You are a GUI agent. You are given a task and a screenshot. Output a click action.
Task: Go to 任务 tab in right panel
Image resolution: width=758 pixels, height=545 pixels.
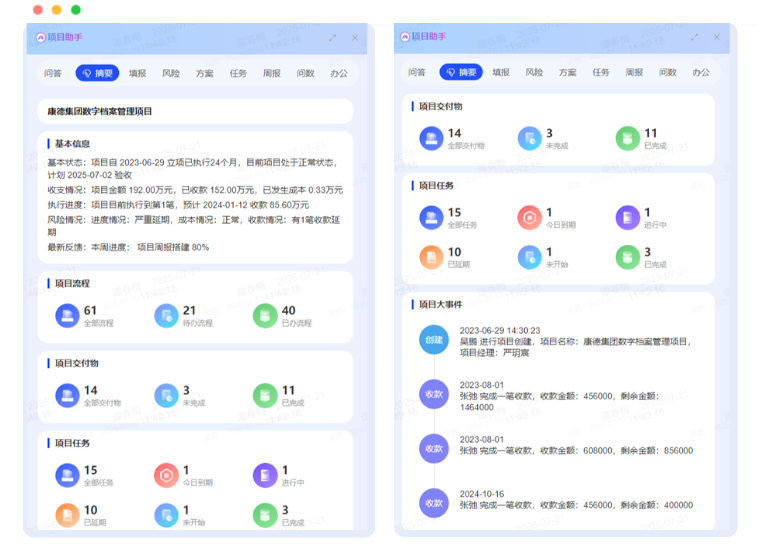(601, 73)
